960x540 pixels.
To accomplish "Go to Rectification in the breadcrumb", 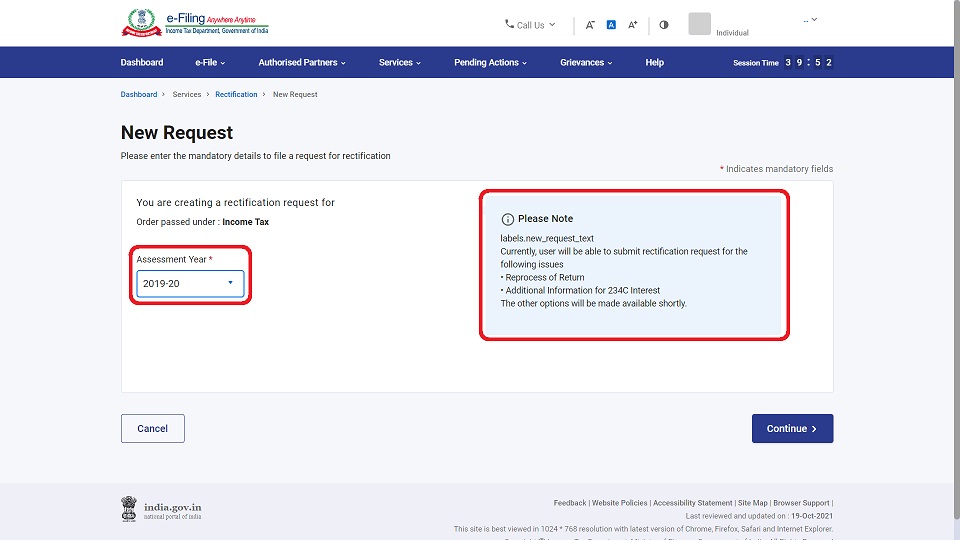I will coord(236,94).
